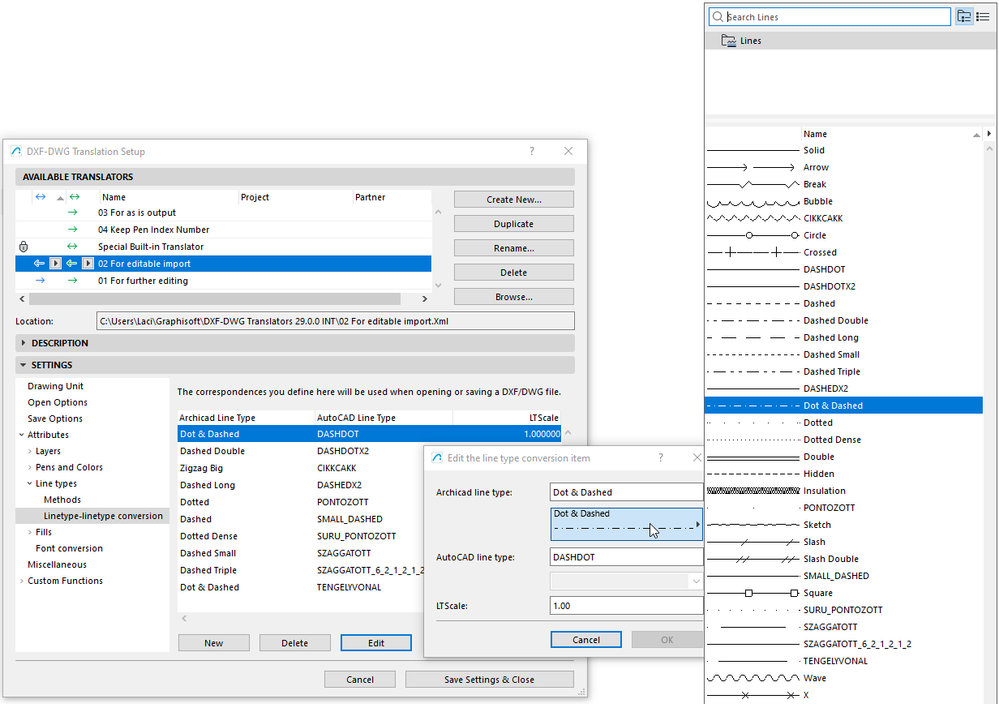Screen dimensions: 999x704
Task: Switch to list view icon in Lines panel
Action: (983, 17)
